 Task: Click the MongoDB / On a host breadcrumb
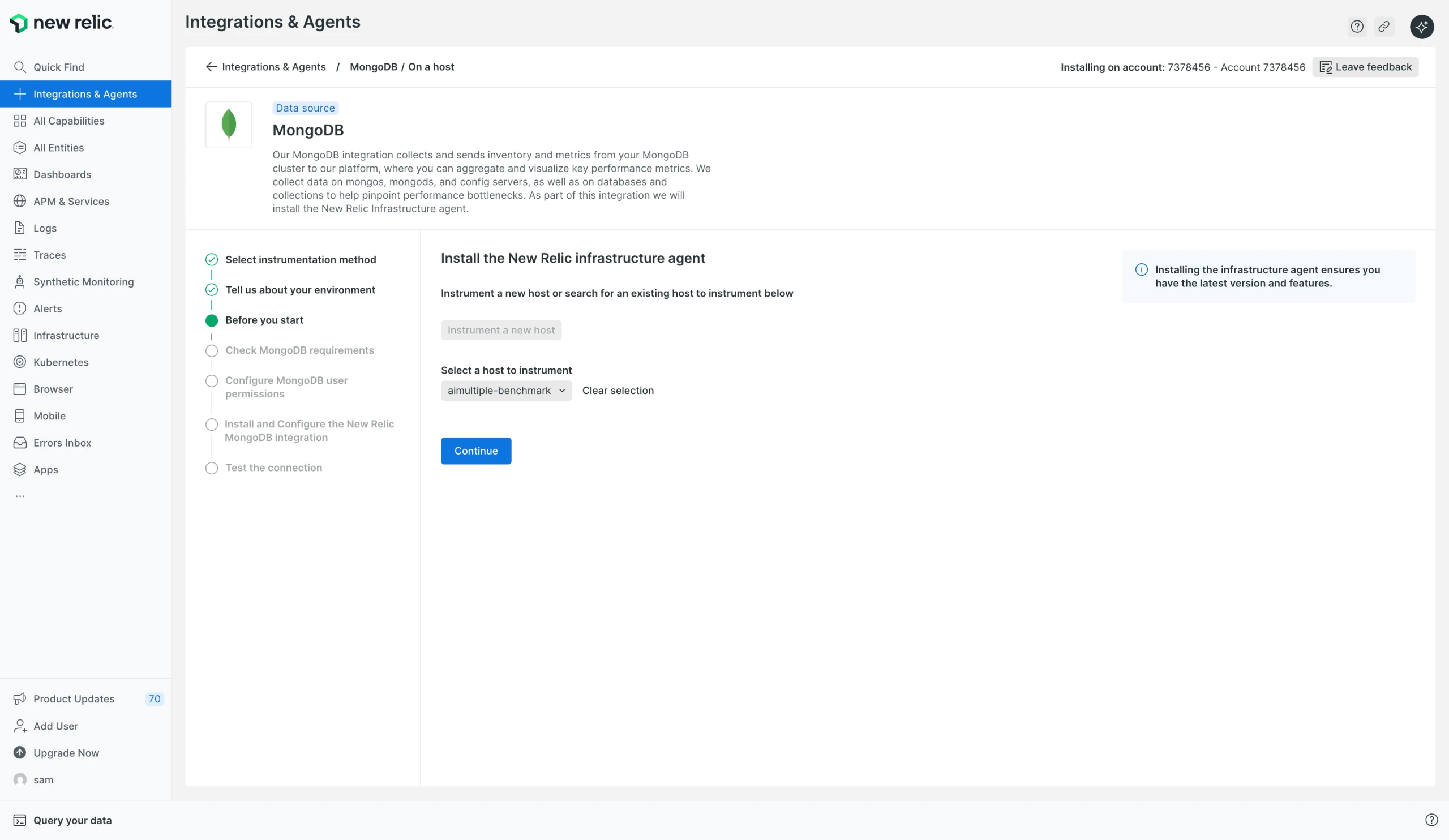point(402,67)
